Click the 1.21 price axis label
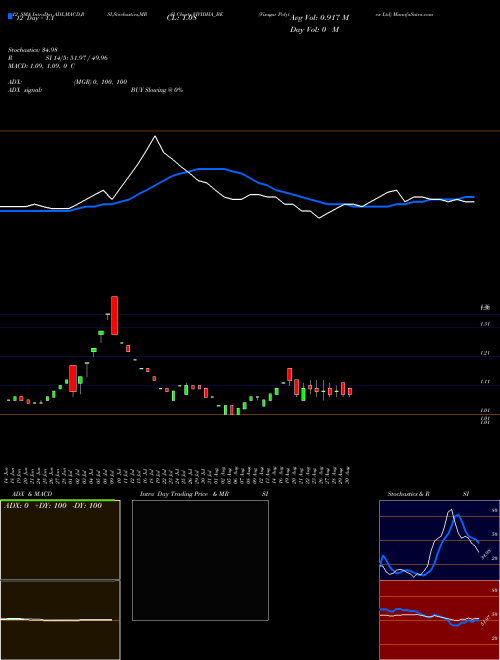 click(485, 353)
